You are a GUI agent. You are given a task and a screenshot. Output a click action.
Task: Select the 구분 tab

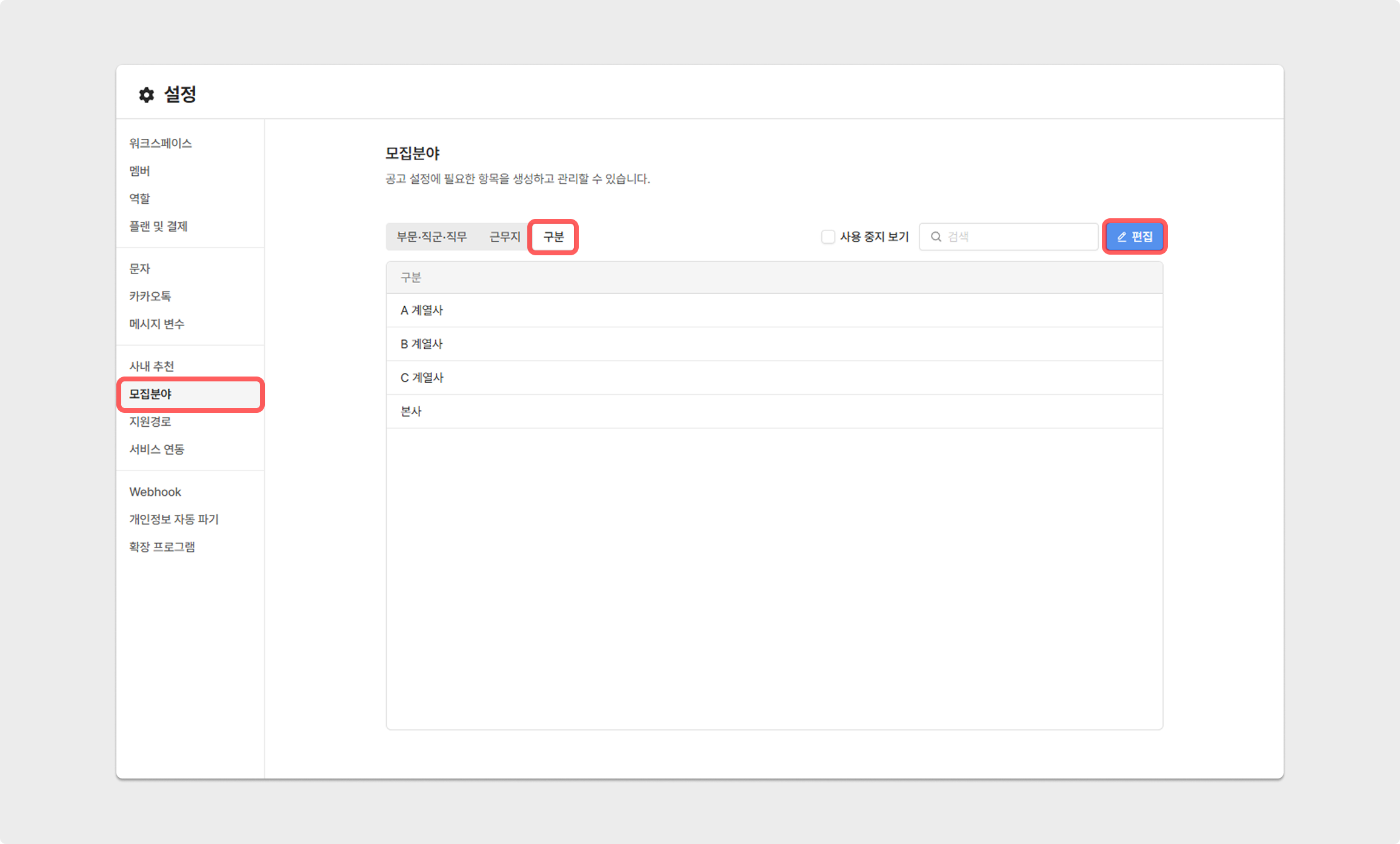click(x=553, y=236)
